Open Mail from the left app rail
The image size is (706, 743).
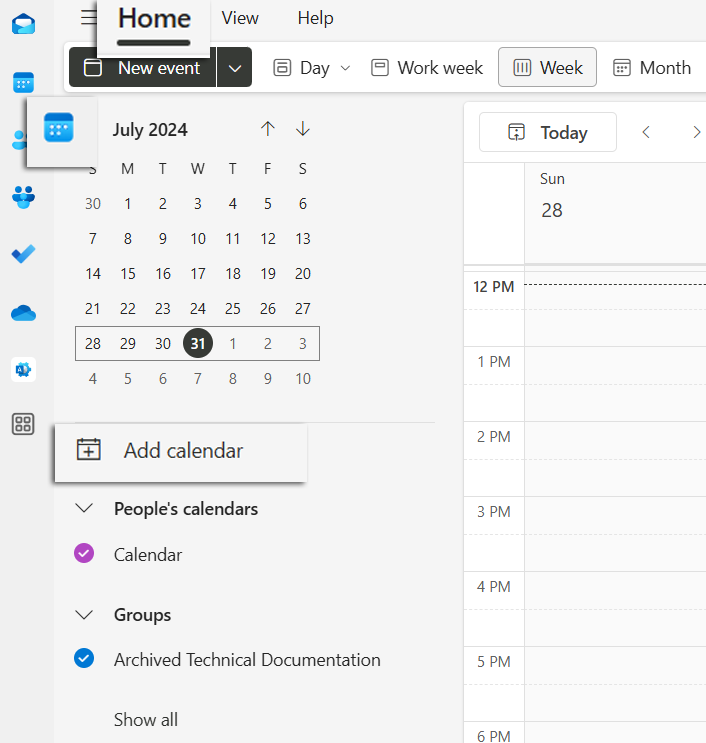23,25
